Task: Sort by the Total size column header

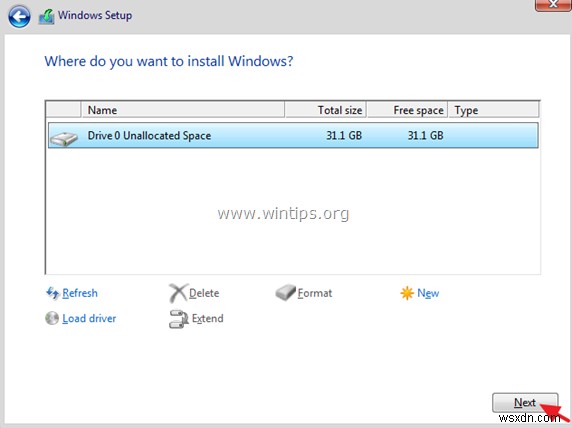Action: coord(325,110)
